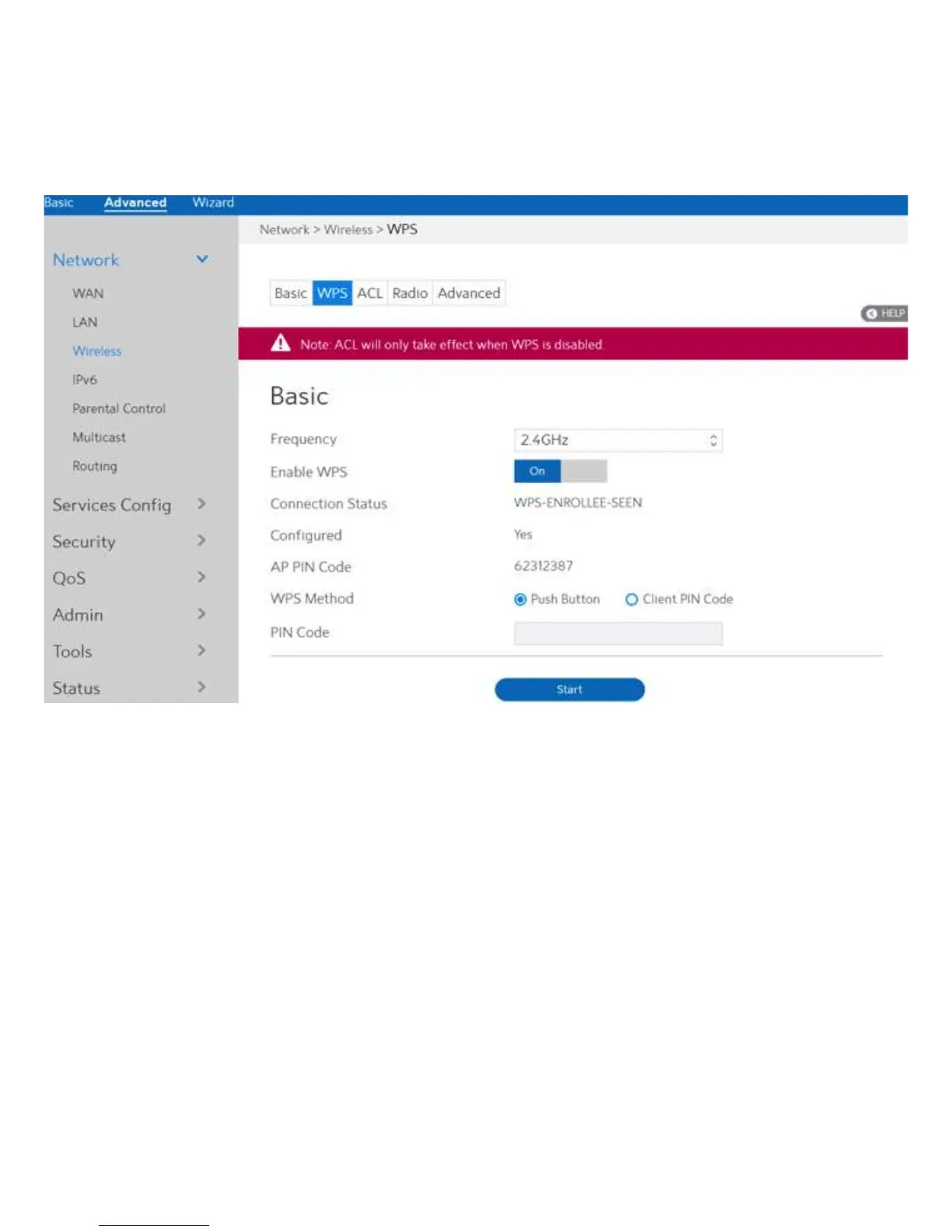Viewport: 952px width, 1232px height.
Task: Open the WAN sidebar item
Action: 88,294
